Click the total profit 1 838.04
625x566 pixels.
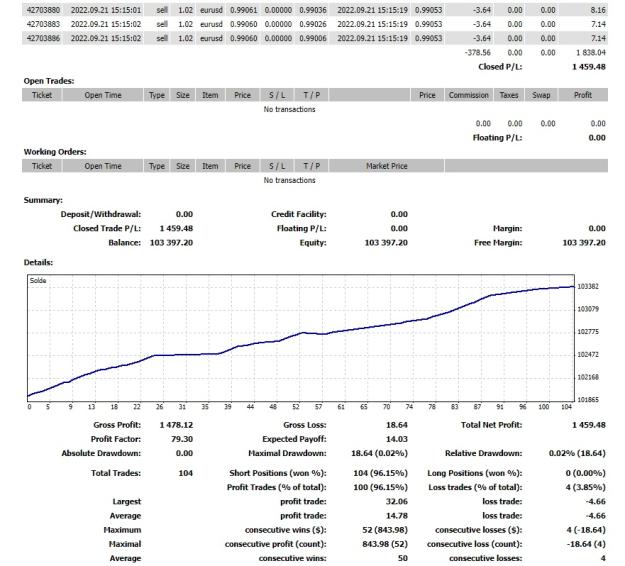coord(591,53)
